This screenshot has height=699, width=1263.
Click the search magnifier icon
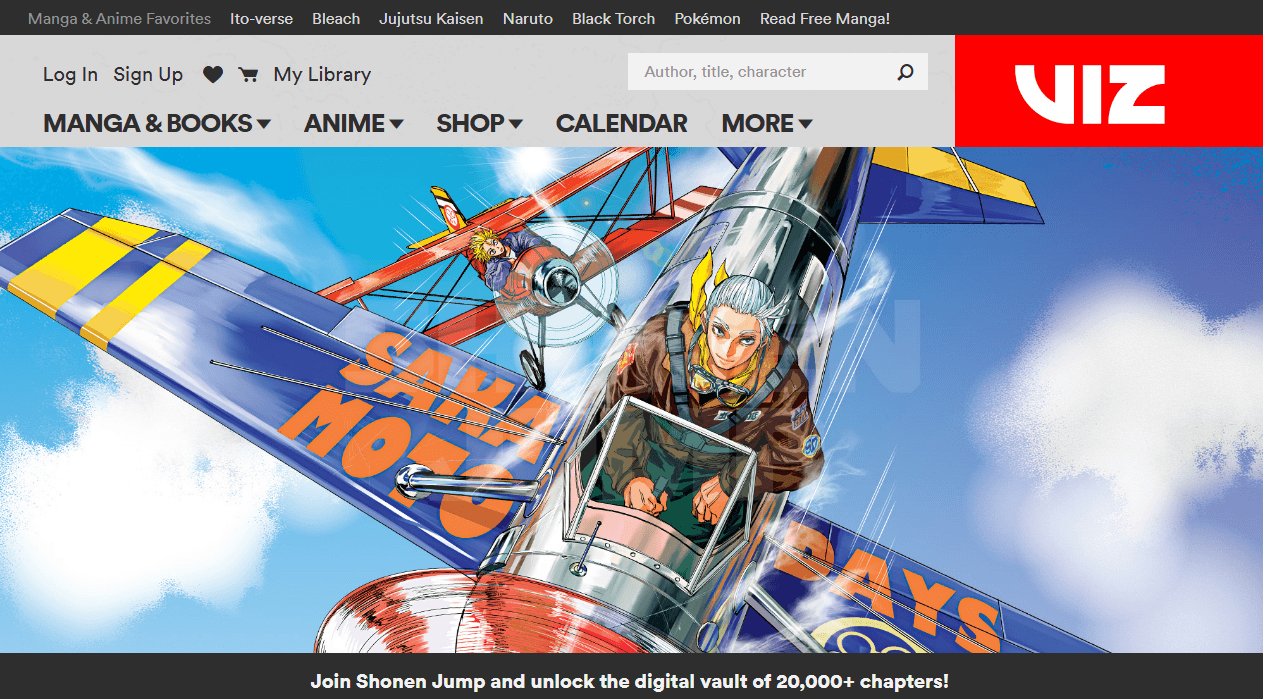905,72
